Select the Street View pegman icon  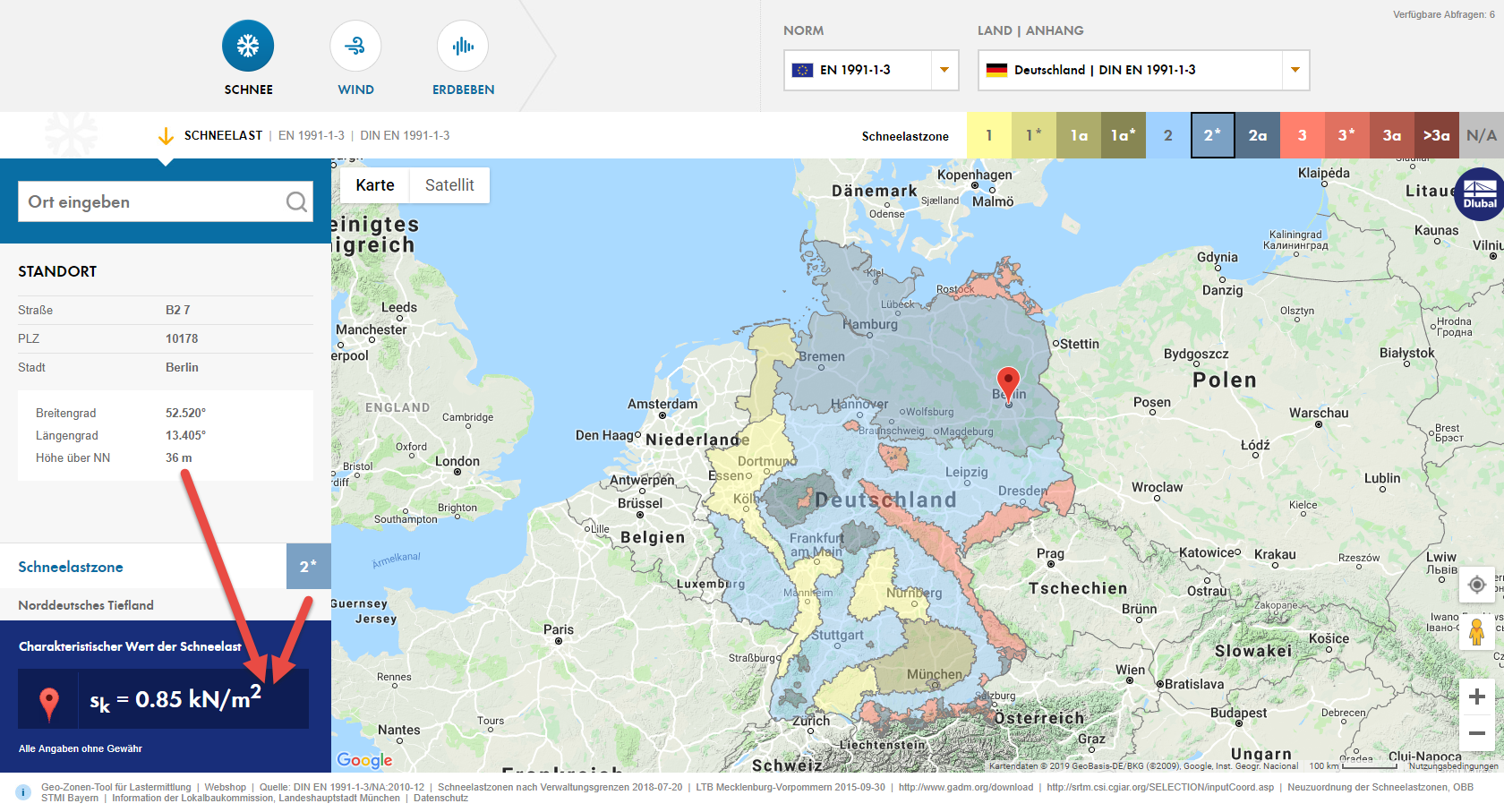pos(1477,632)
